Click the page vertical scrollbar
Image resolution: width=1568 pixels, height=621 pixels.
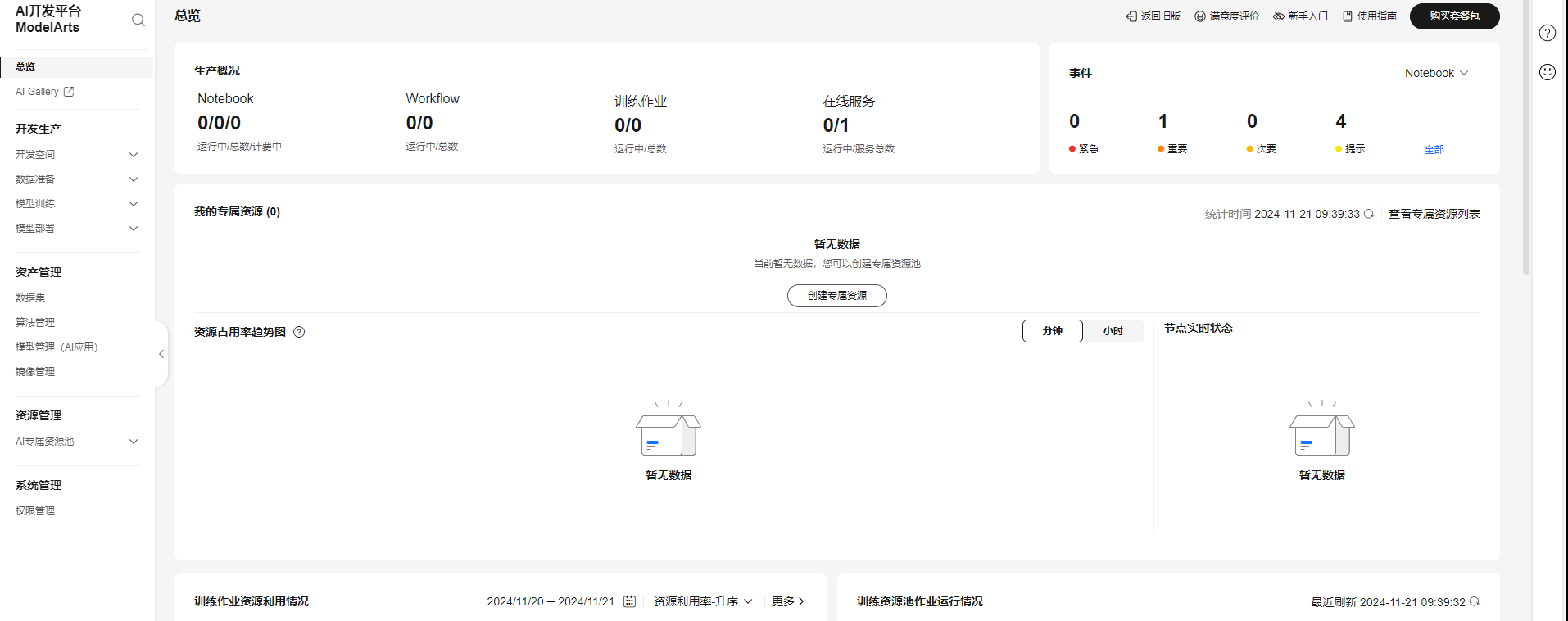pos(1526,138)
